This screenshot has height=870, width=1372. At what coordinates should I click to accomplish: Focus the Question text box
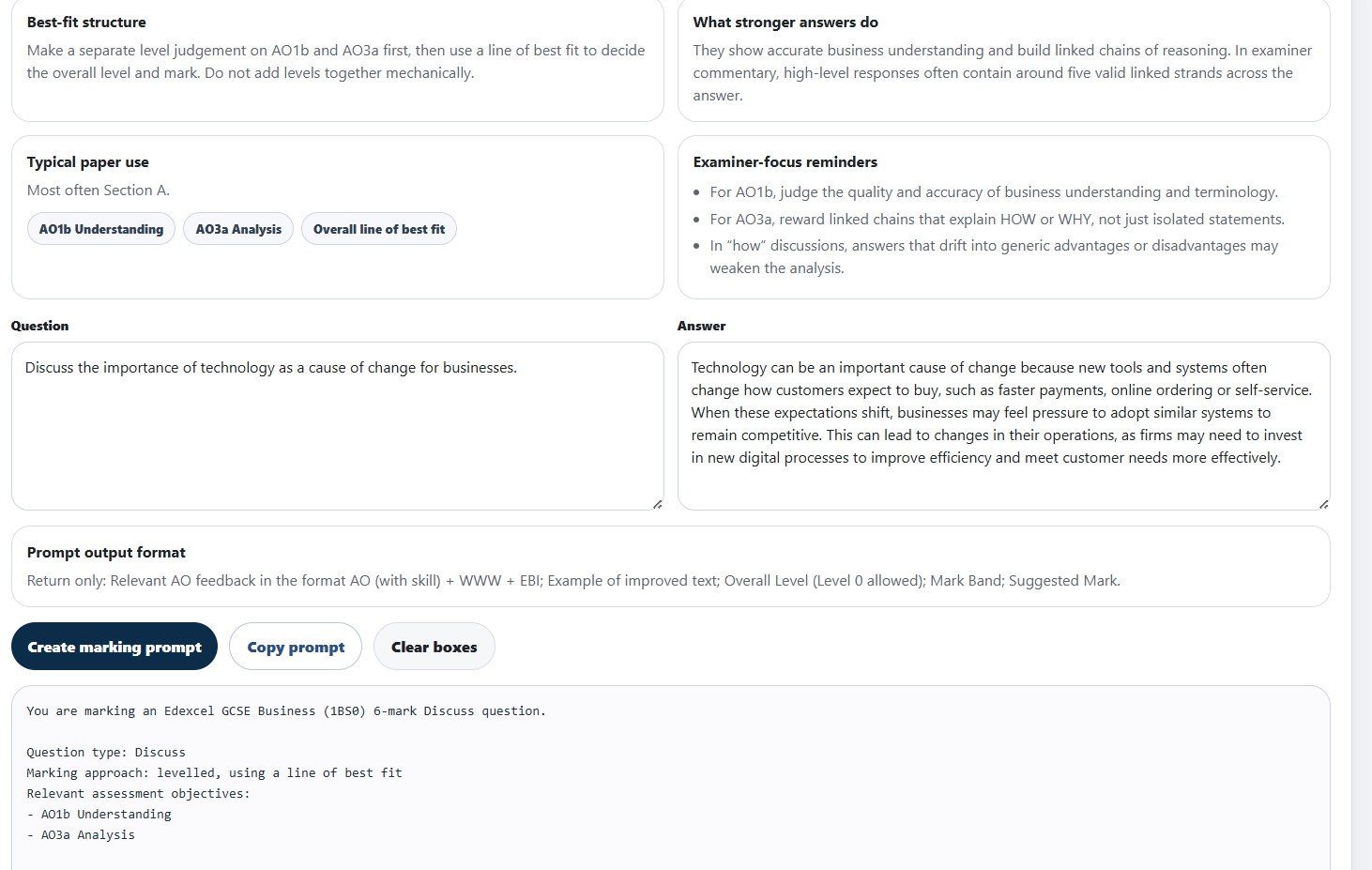coord(337,426)
